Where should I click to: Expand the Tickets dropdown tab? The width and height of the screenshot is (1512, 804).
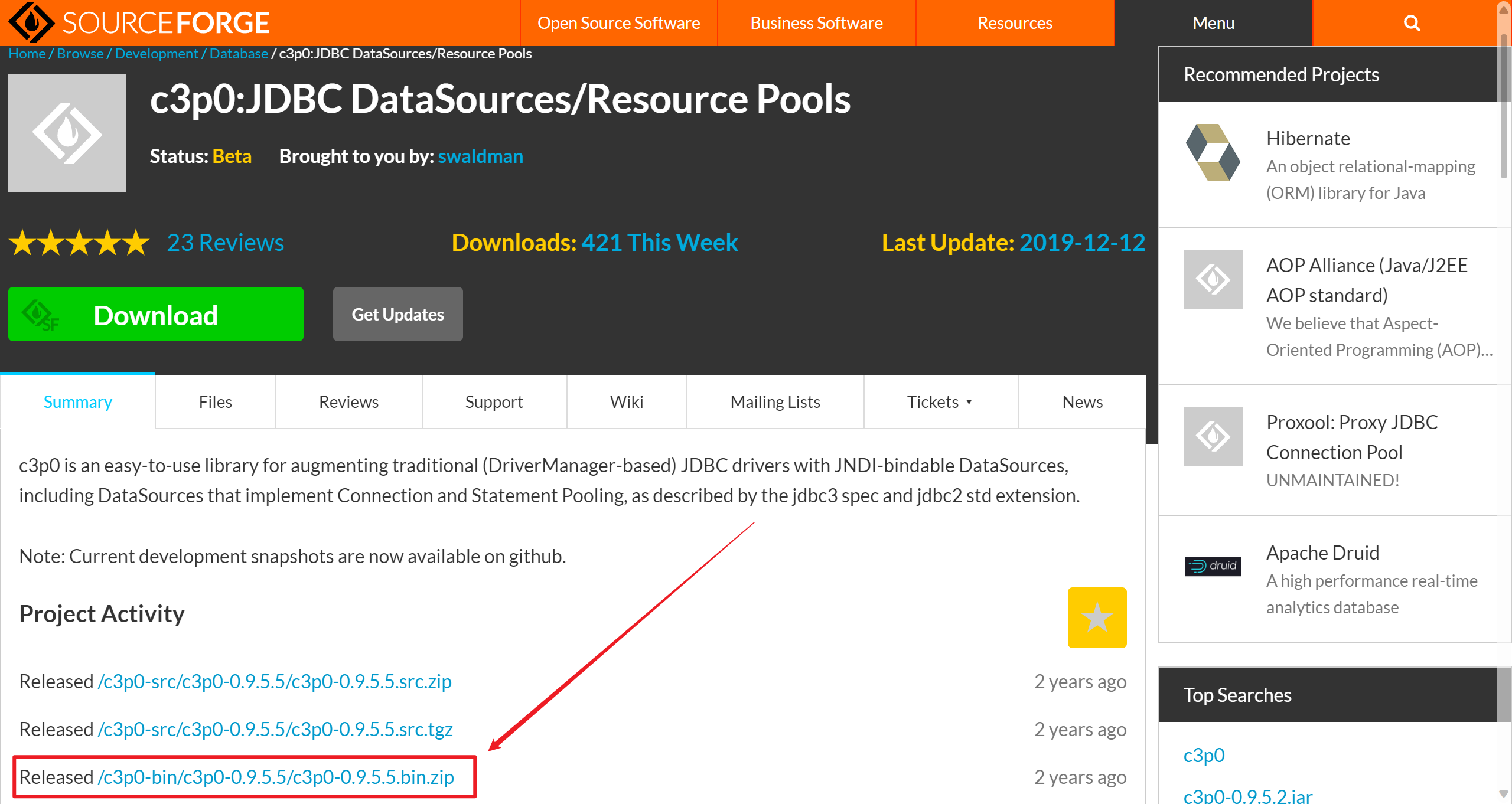click(x=940, y=402)
